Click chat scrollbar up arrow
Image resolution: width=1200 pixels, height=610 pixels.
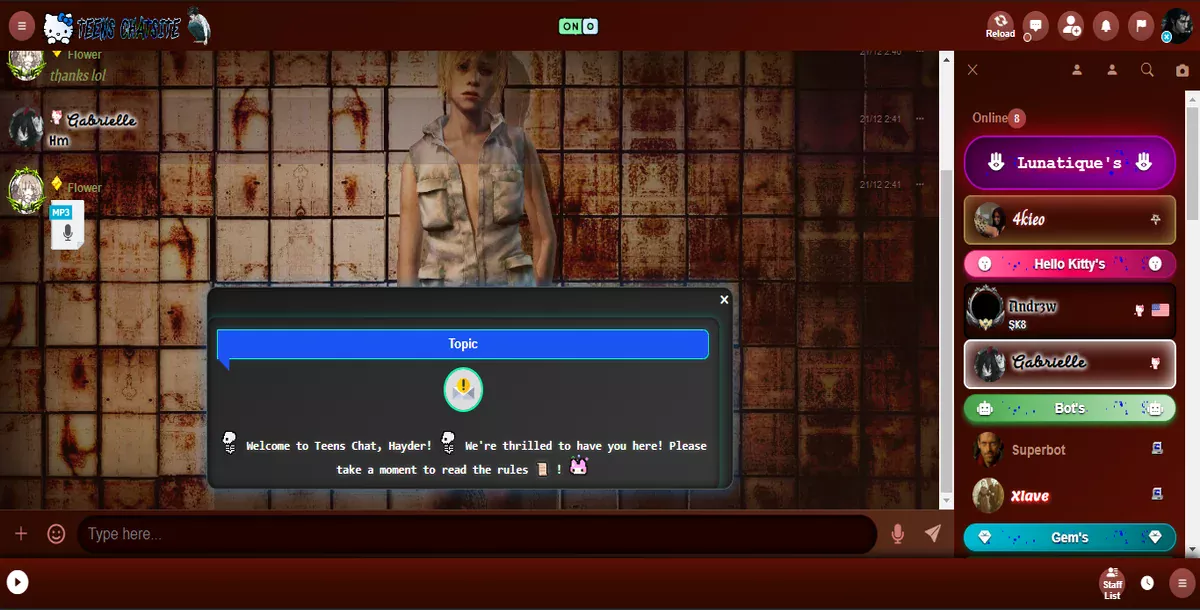click(947, 58)
